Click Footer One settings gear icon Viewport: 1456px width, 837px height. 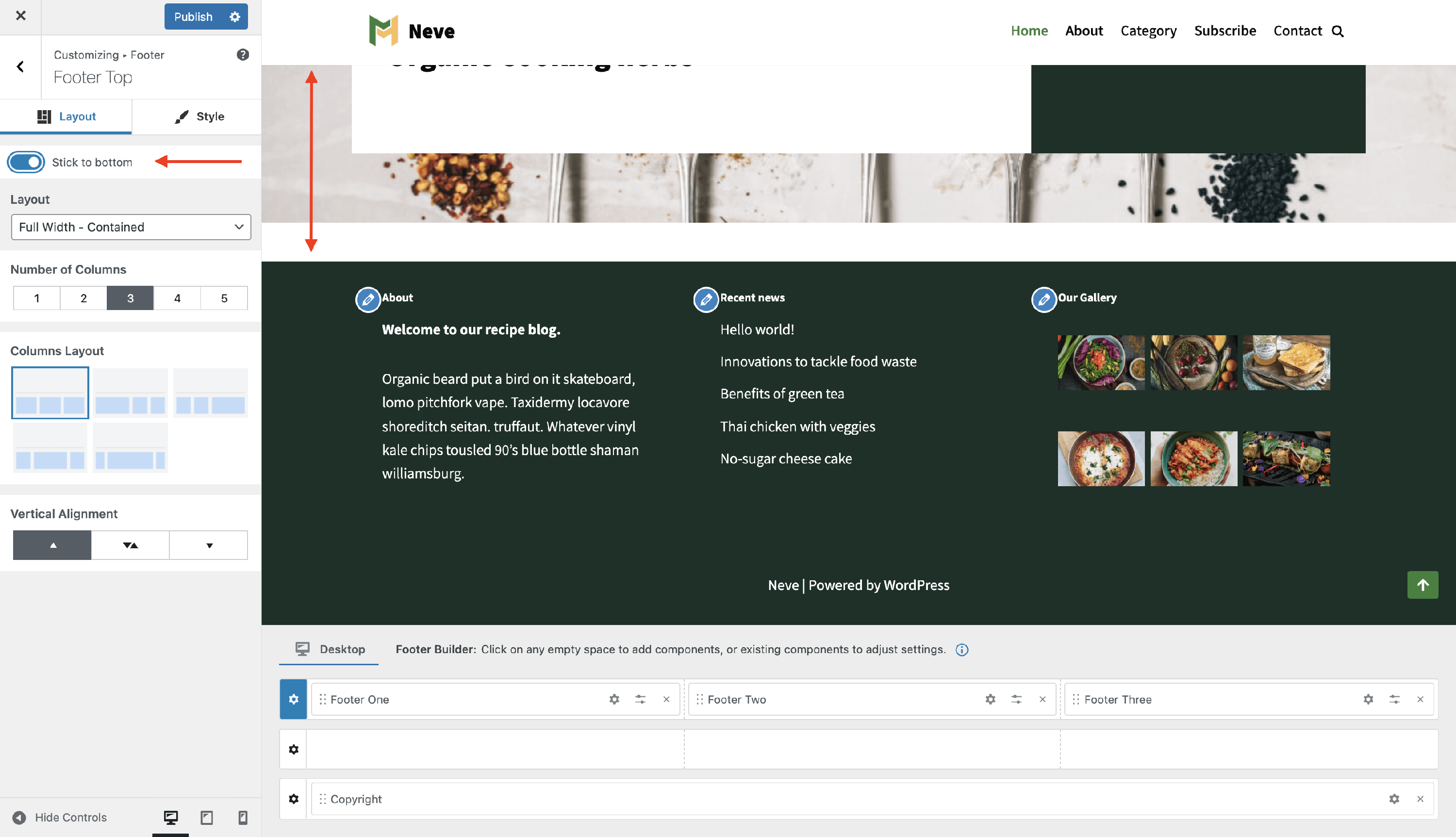coord(614,699)
